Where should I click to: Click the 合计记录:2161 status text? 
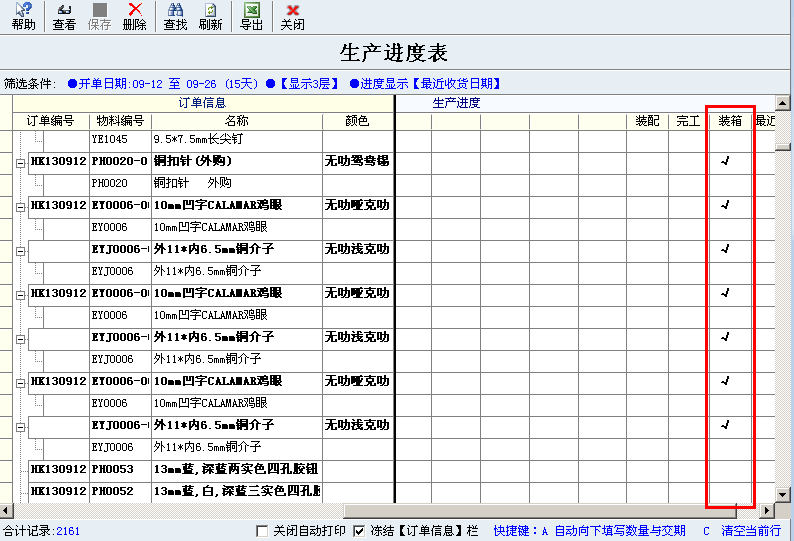pyautogui.click(x=42, y=531)
